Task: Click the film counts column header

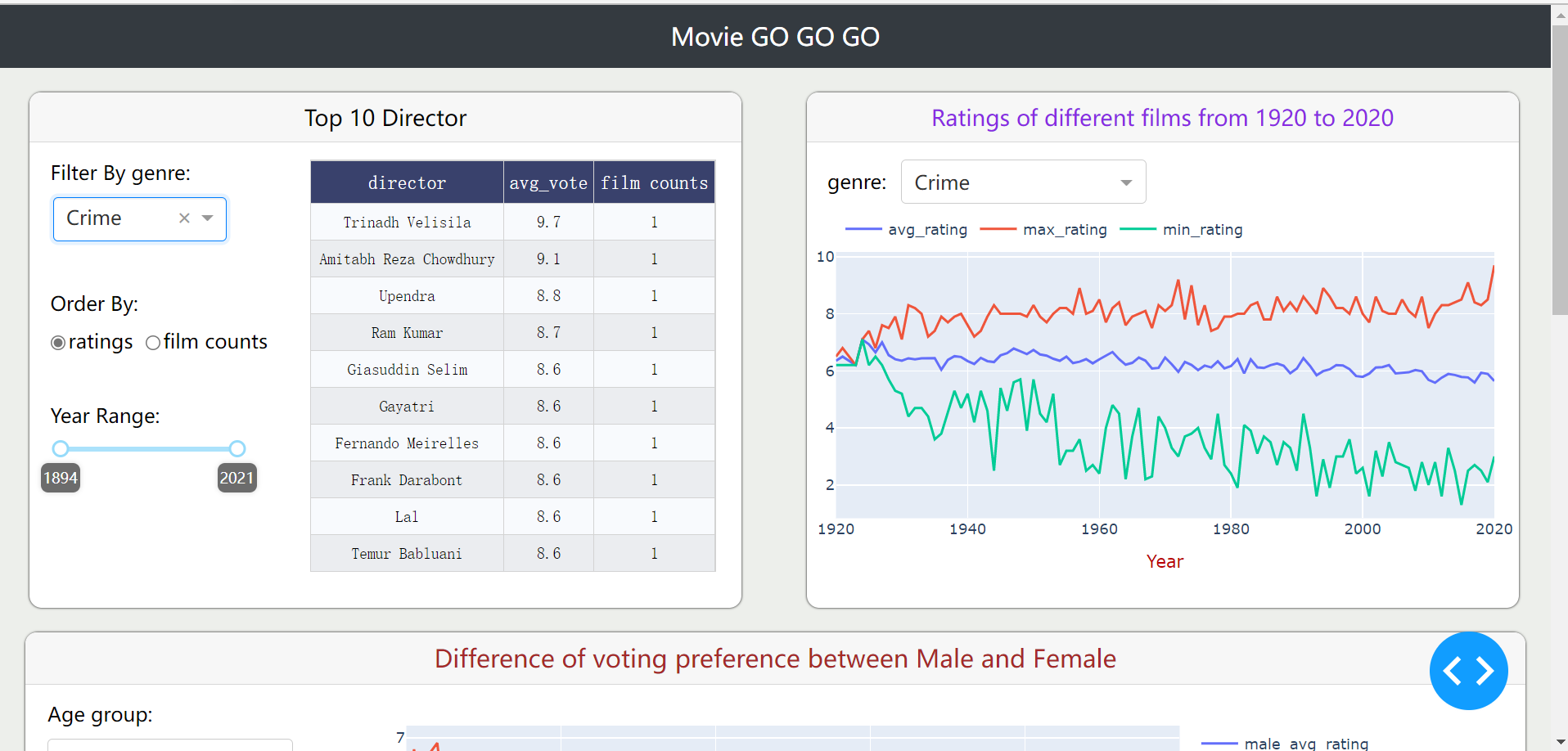Action: coord(653,182)
